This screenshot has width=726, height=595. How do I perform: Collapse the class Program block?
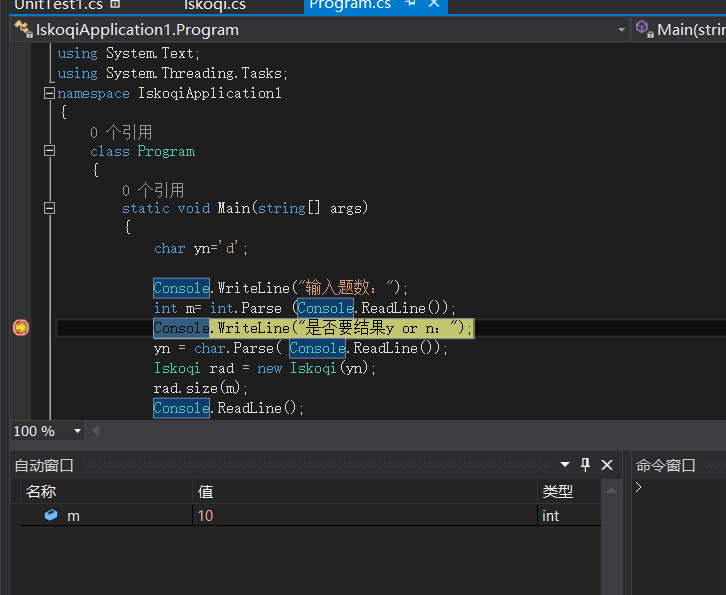point(49,151)
